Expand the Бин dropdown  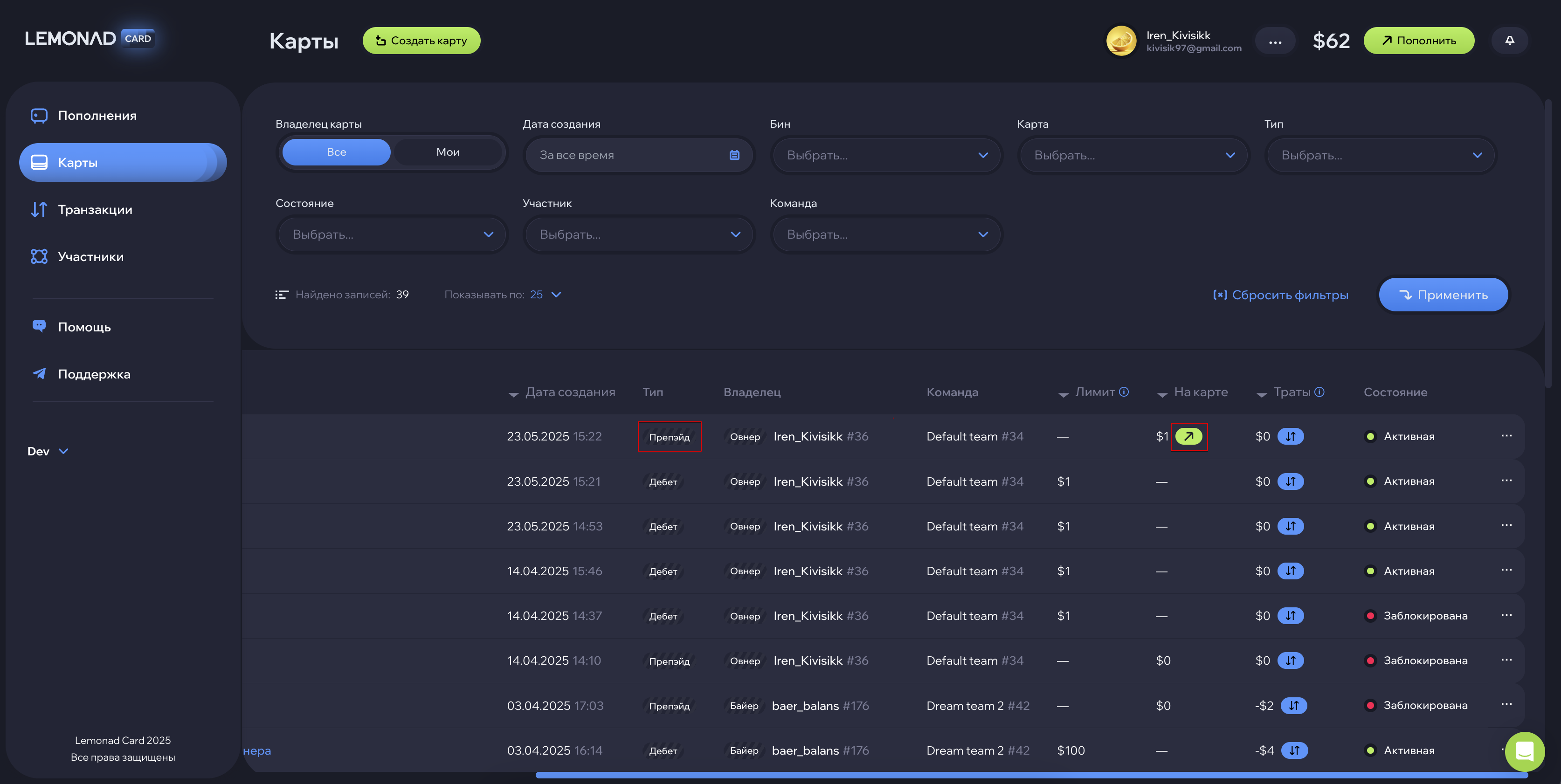(886, 156)
